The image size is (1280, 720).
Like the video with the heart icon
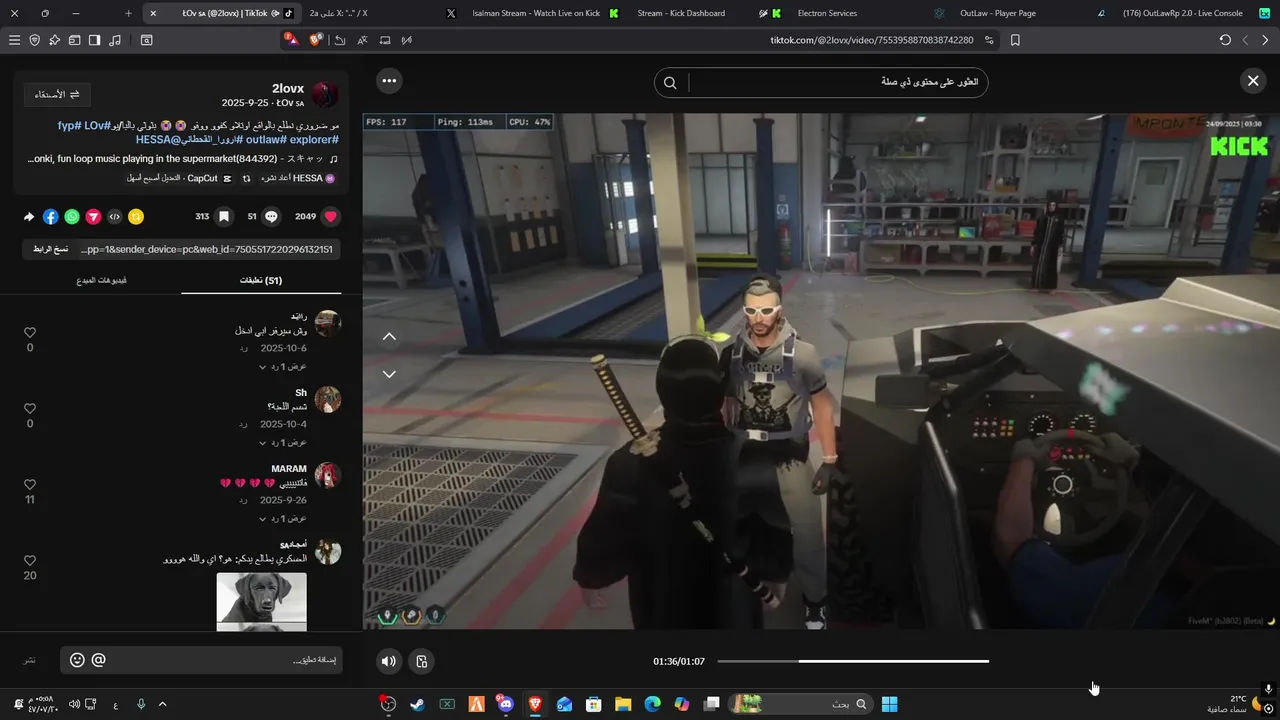331,216
